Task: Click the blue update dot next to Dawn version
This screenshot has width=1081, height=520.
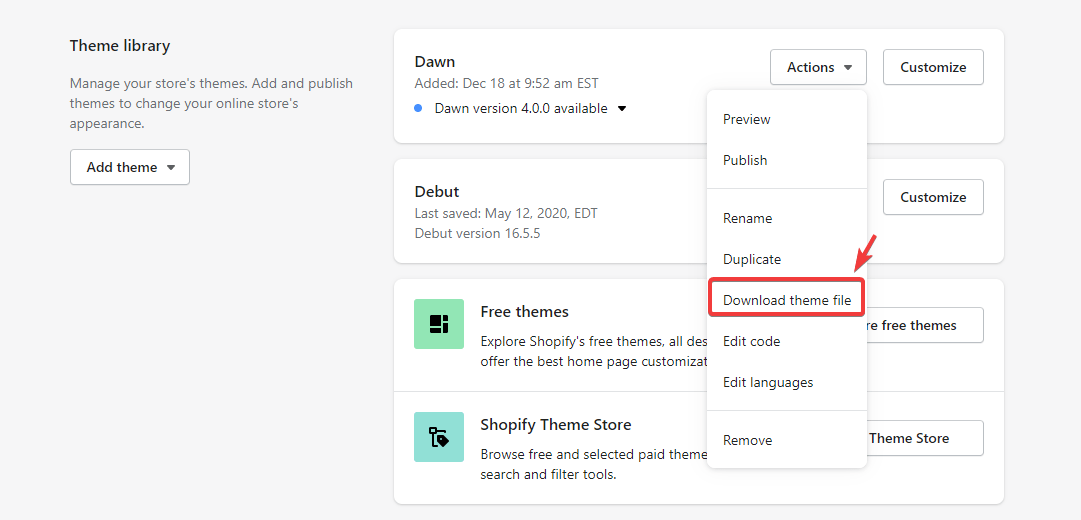Action: coord(418,108)
